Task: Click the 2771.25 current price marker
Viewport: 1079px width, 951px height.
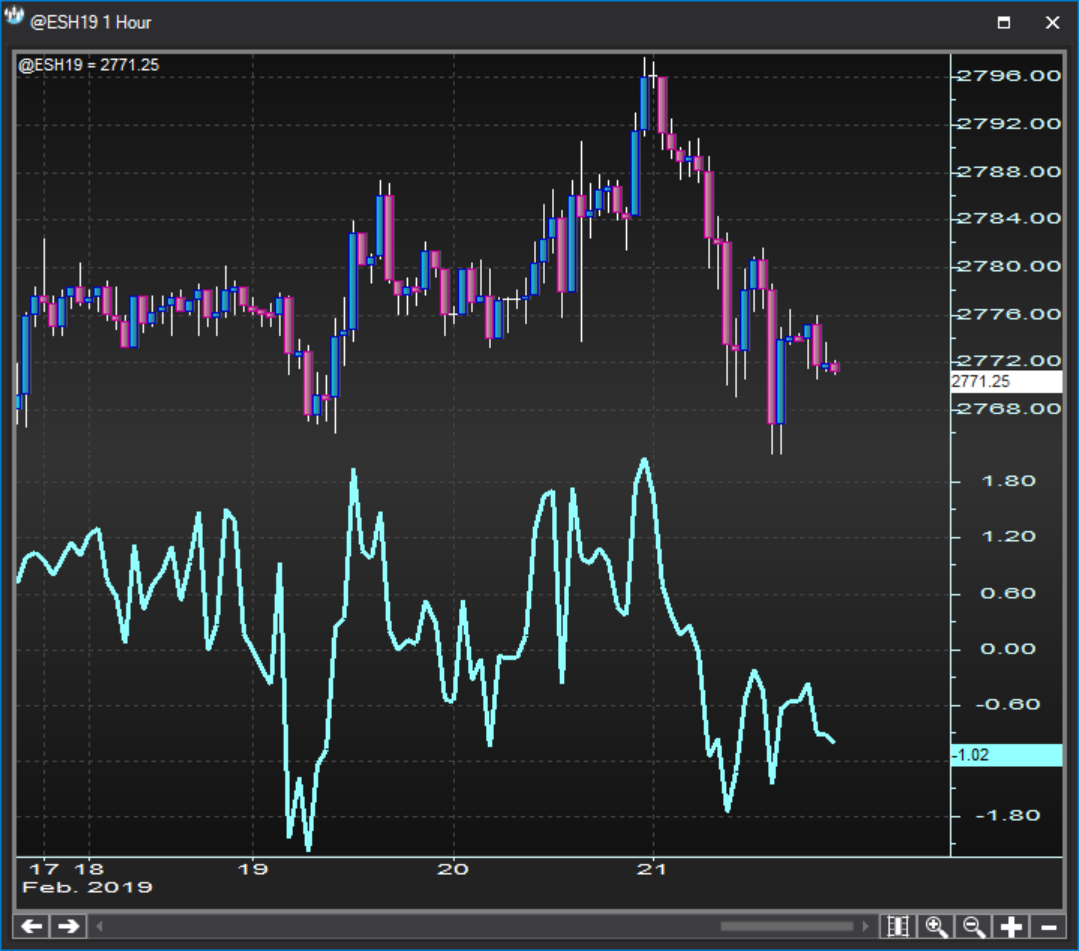Action: point(1006,381)
